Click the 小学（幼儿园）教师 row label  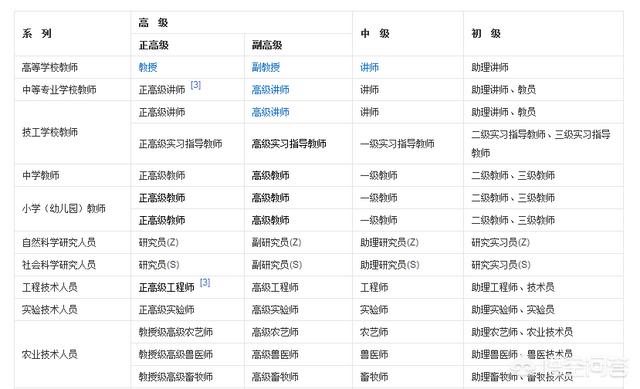tap(64, 209)
